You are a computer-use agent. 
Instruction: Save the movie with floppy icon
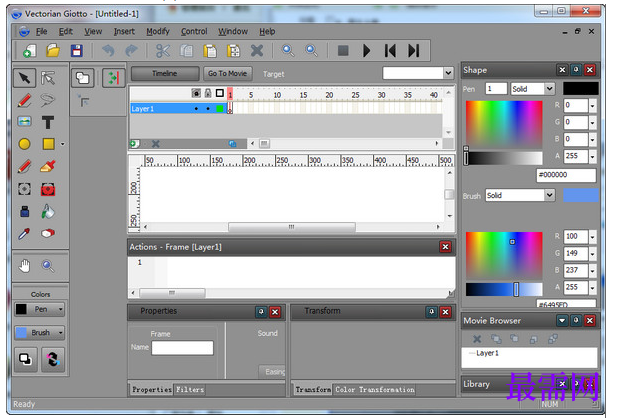(x=76, y=51)
